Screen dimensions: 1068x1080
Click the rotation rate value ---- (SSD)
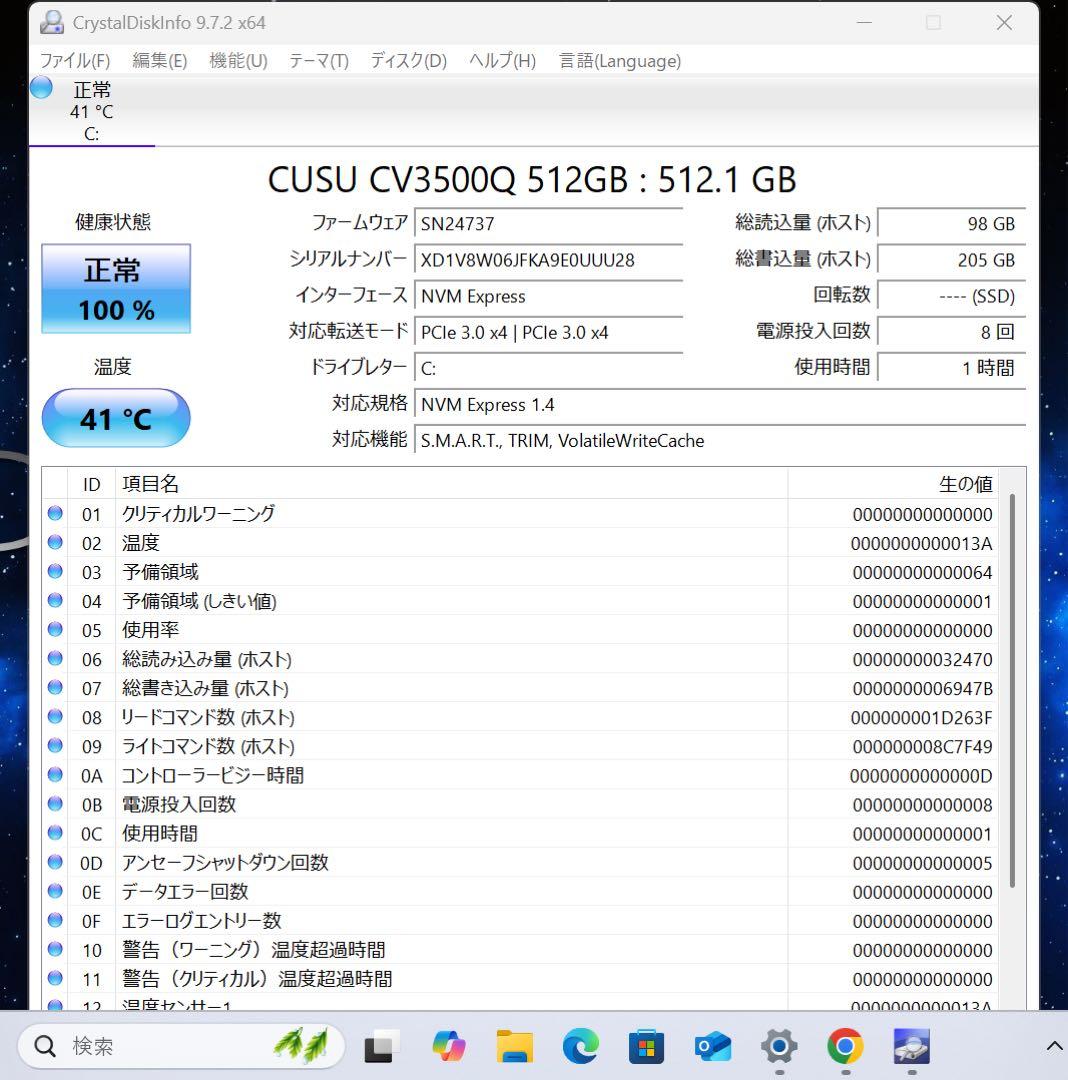tap(952, 296)
